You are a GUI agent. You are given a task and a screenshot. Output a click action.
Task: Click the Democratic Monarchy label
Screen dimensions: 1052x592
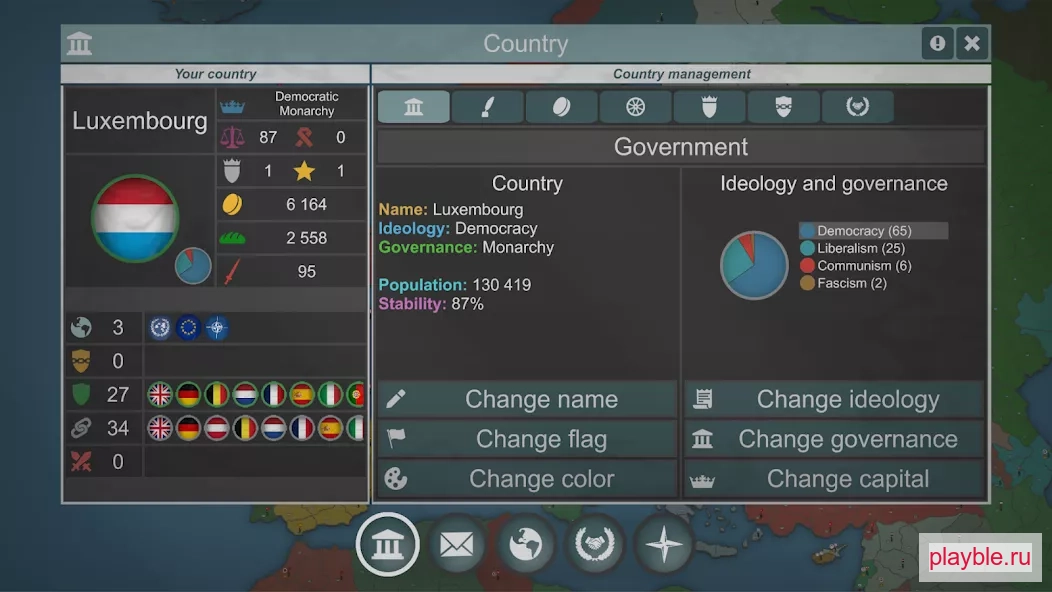tap(307, 104)
